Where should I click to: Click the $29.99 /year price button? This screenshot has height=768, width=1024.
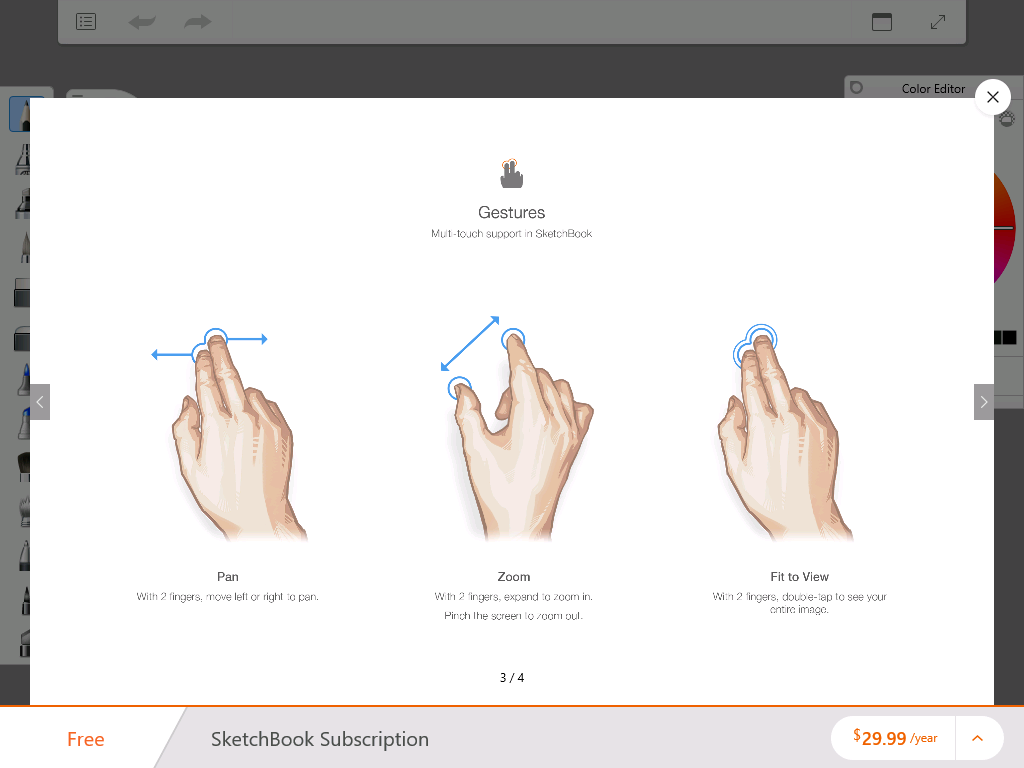pos(894,739)
